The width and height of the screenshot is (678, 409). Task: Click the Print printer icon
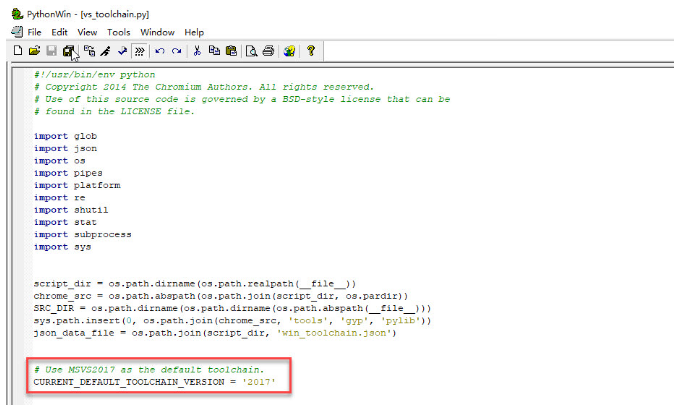pos(268,51)
